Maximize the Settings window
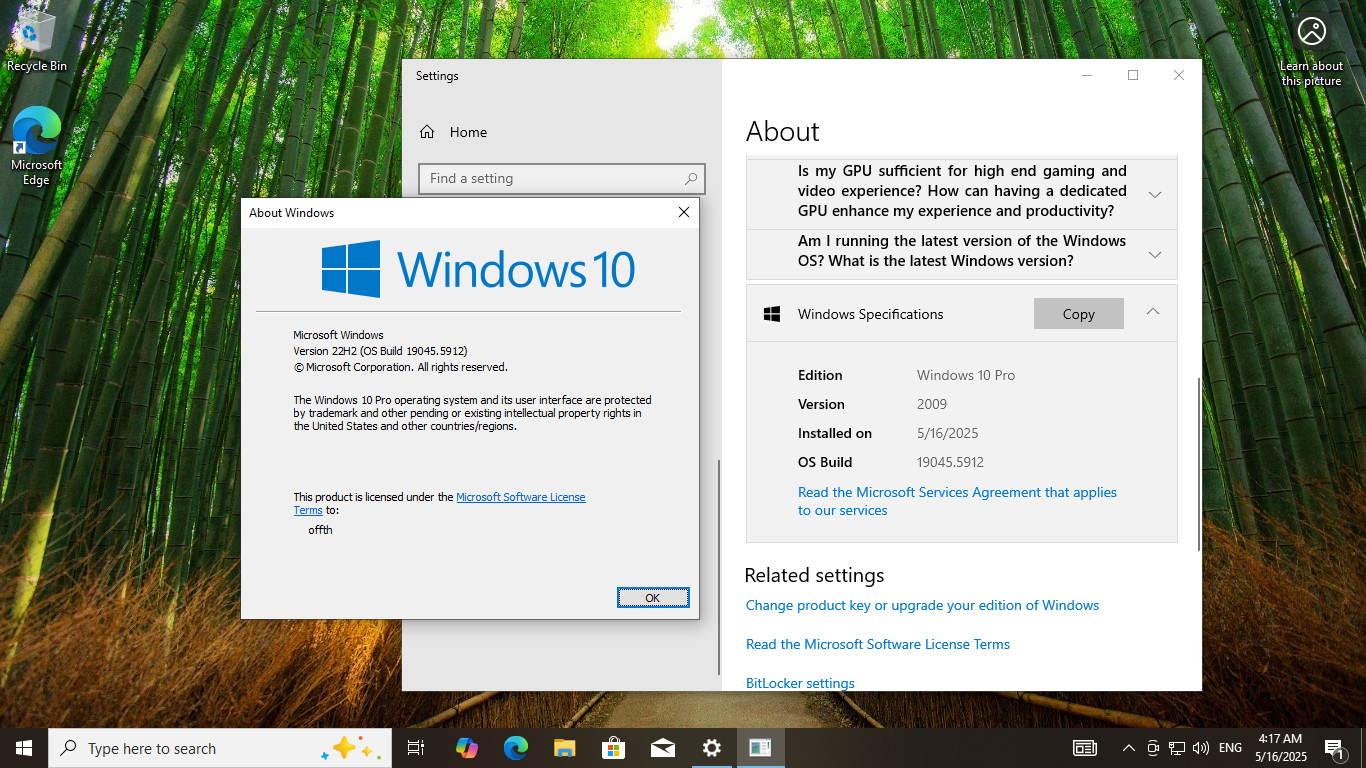 coord(1133,75)
